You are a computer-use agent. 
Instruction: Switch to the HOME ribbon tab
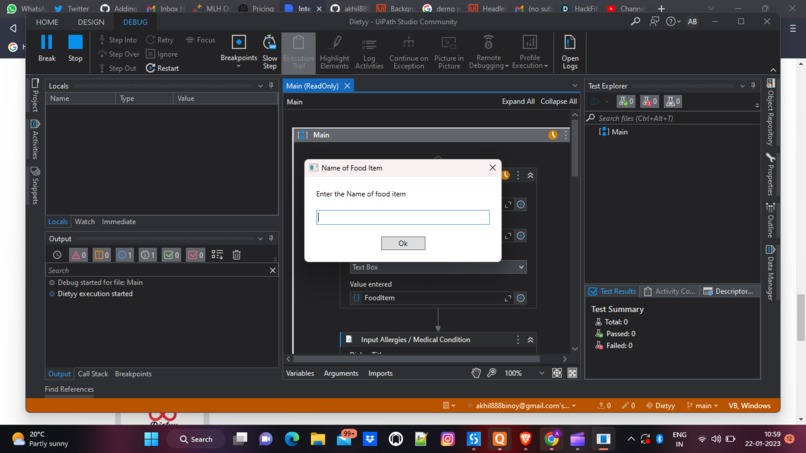(x=47, y=22)
